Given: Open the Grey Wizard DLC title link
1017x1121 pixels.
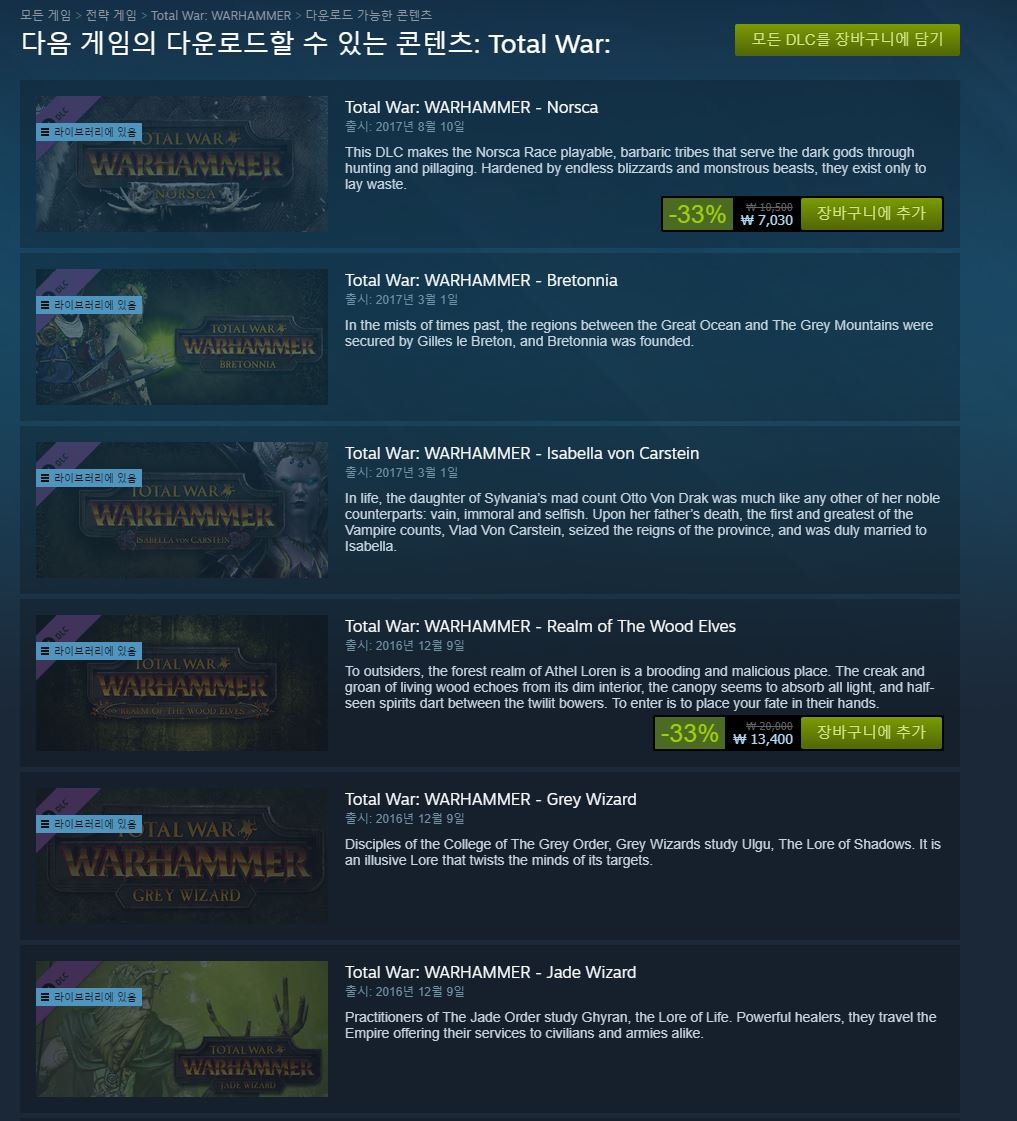Looking at the screenshot, I should pyautogui.click(x=490, y=799).
